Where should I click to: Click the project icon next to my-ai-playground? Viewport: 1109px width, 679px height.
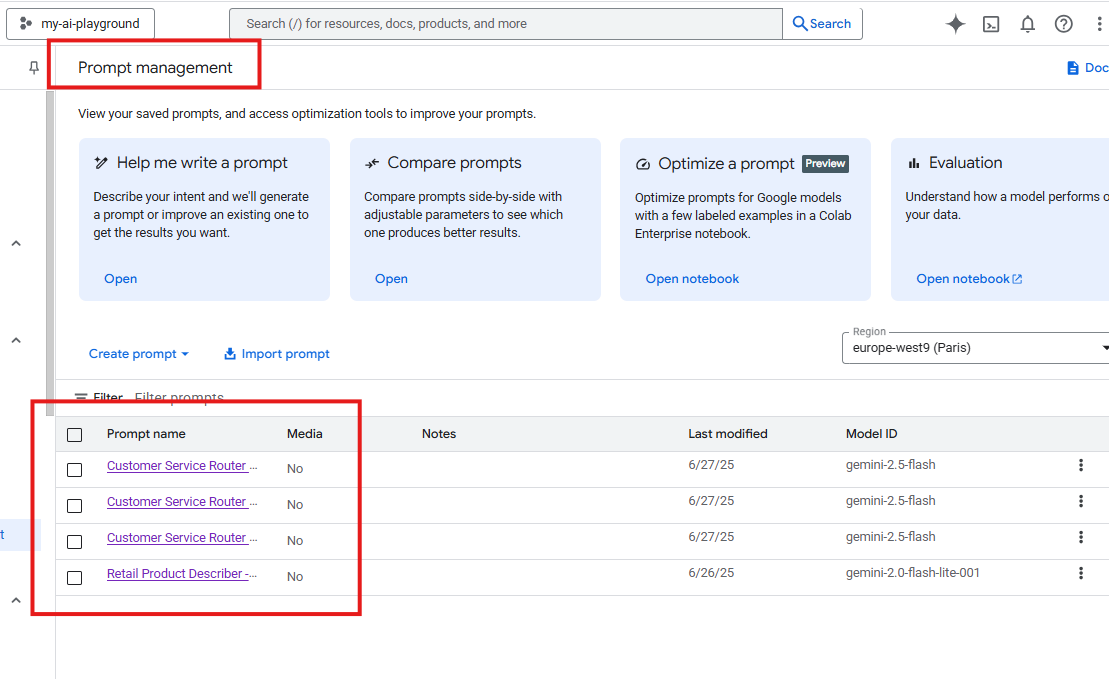25,23
